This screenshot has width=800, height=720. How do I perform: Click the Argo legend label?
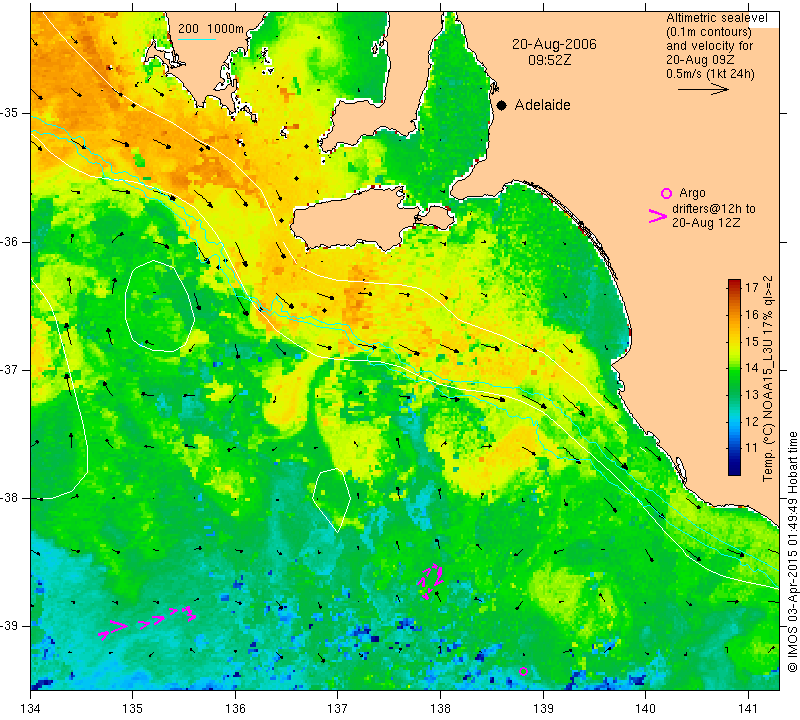click(x=692, y=193)
